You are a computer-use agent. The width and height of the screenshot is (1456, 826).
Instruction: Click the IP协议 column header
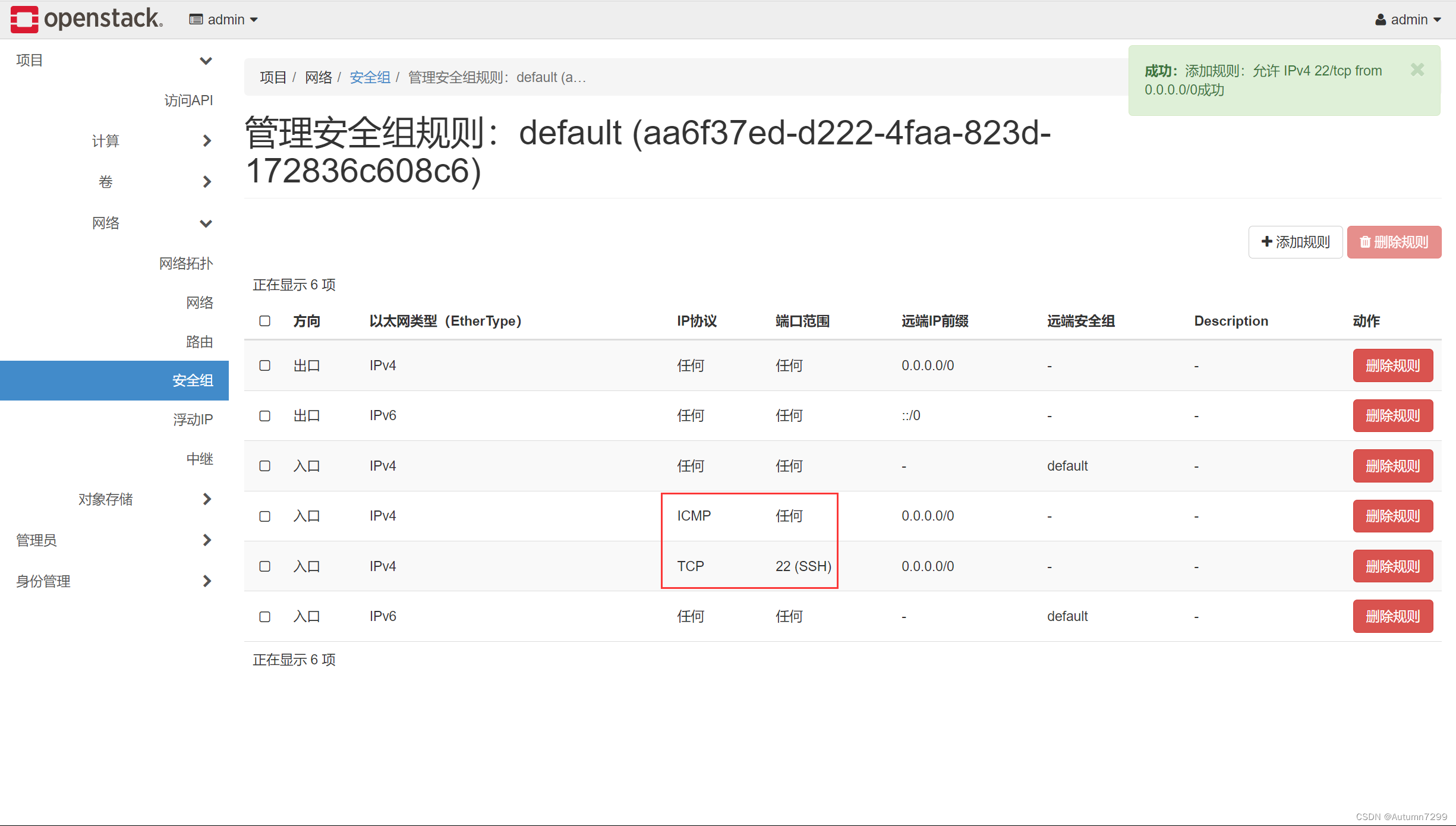(697, 321)
